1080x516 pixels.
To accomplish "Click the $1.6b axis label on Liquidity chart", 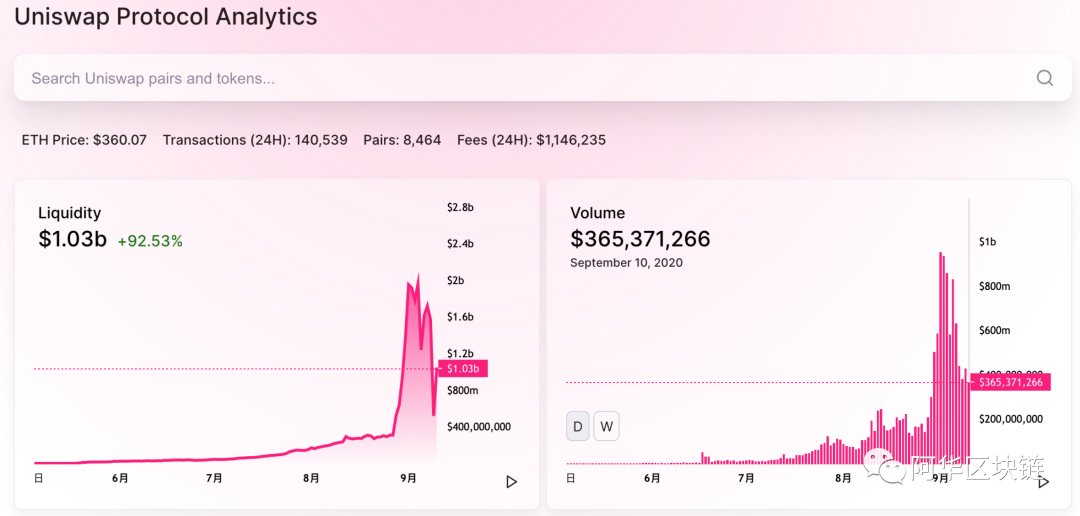I will tap(460, 317).
